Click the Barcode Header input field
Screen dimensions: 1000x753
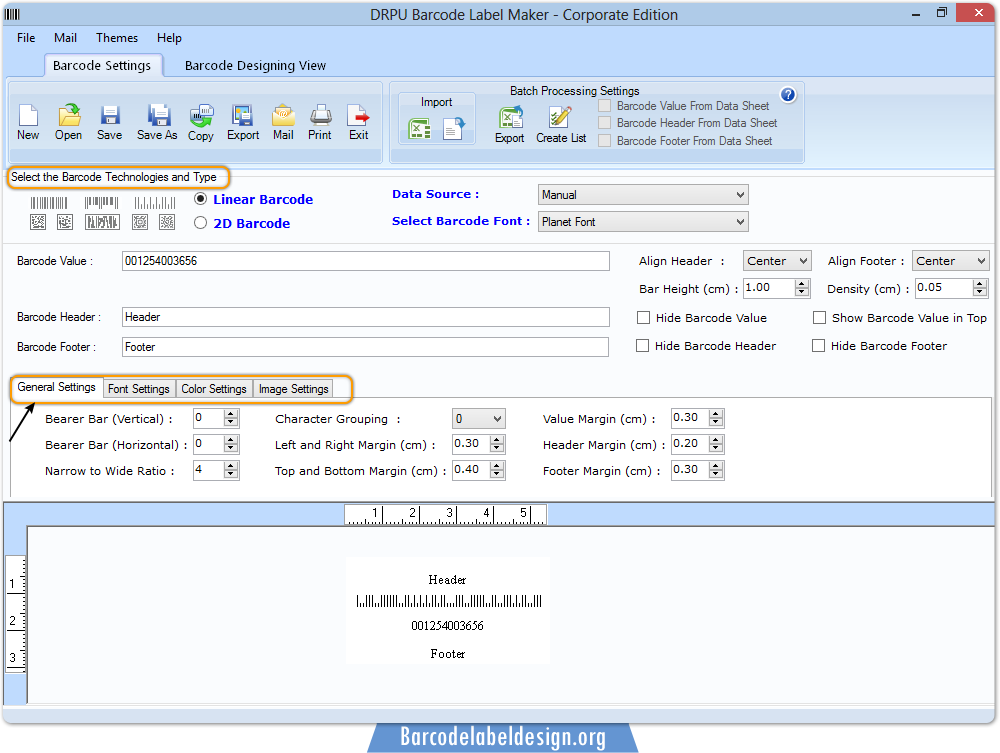pyautogui.click(x=365, y=317)
